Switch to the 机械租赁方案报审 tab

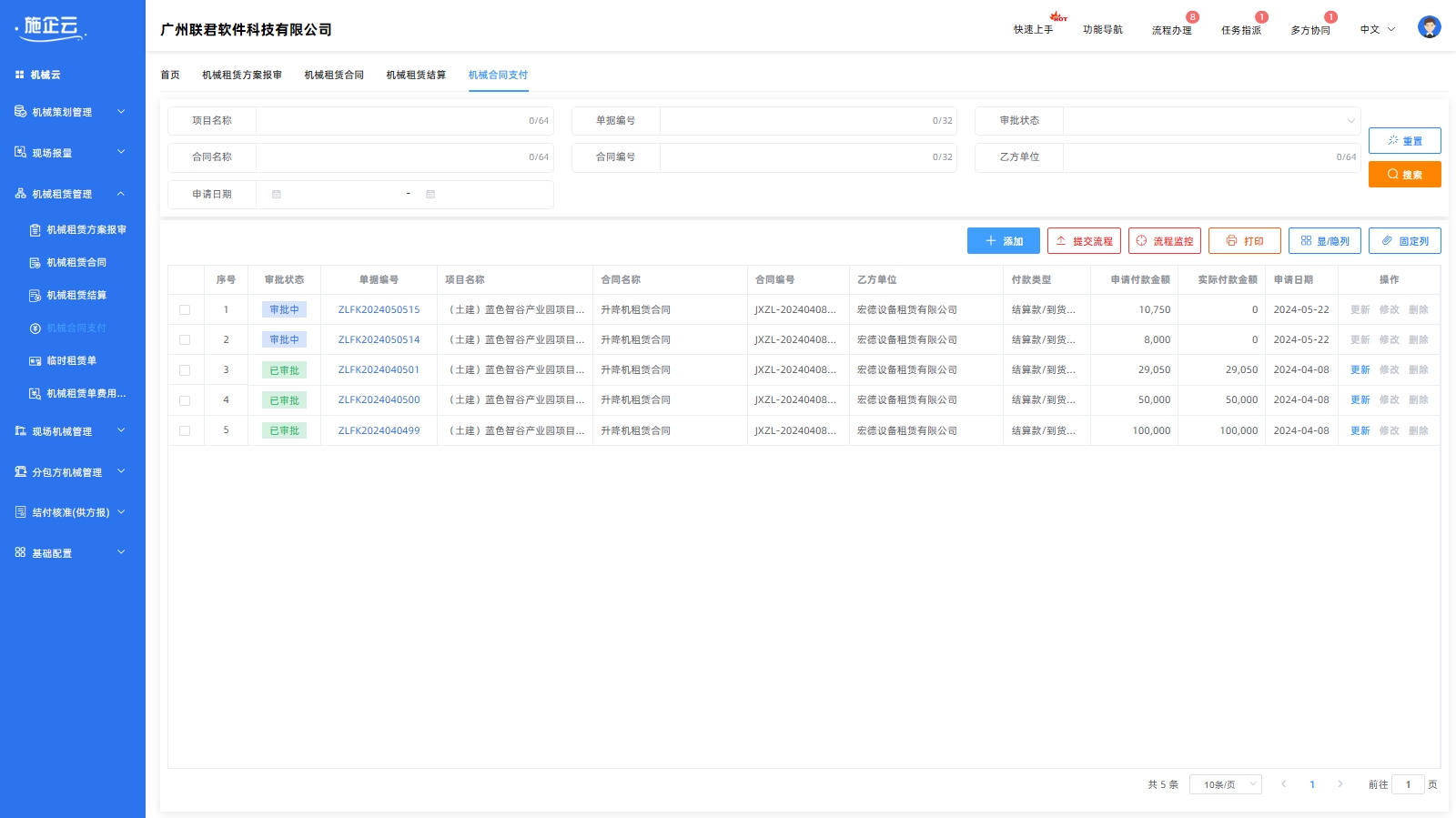[x=242, y=75]
